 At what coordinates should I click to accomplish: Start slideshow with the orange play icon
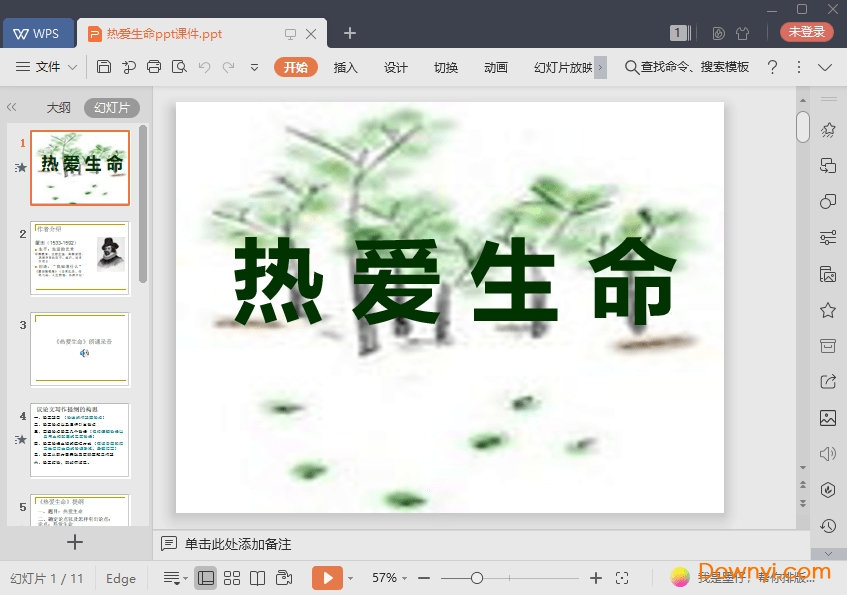[x=327, y=578]
